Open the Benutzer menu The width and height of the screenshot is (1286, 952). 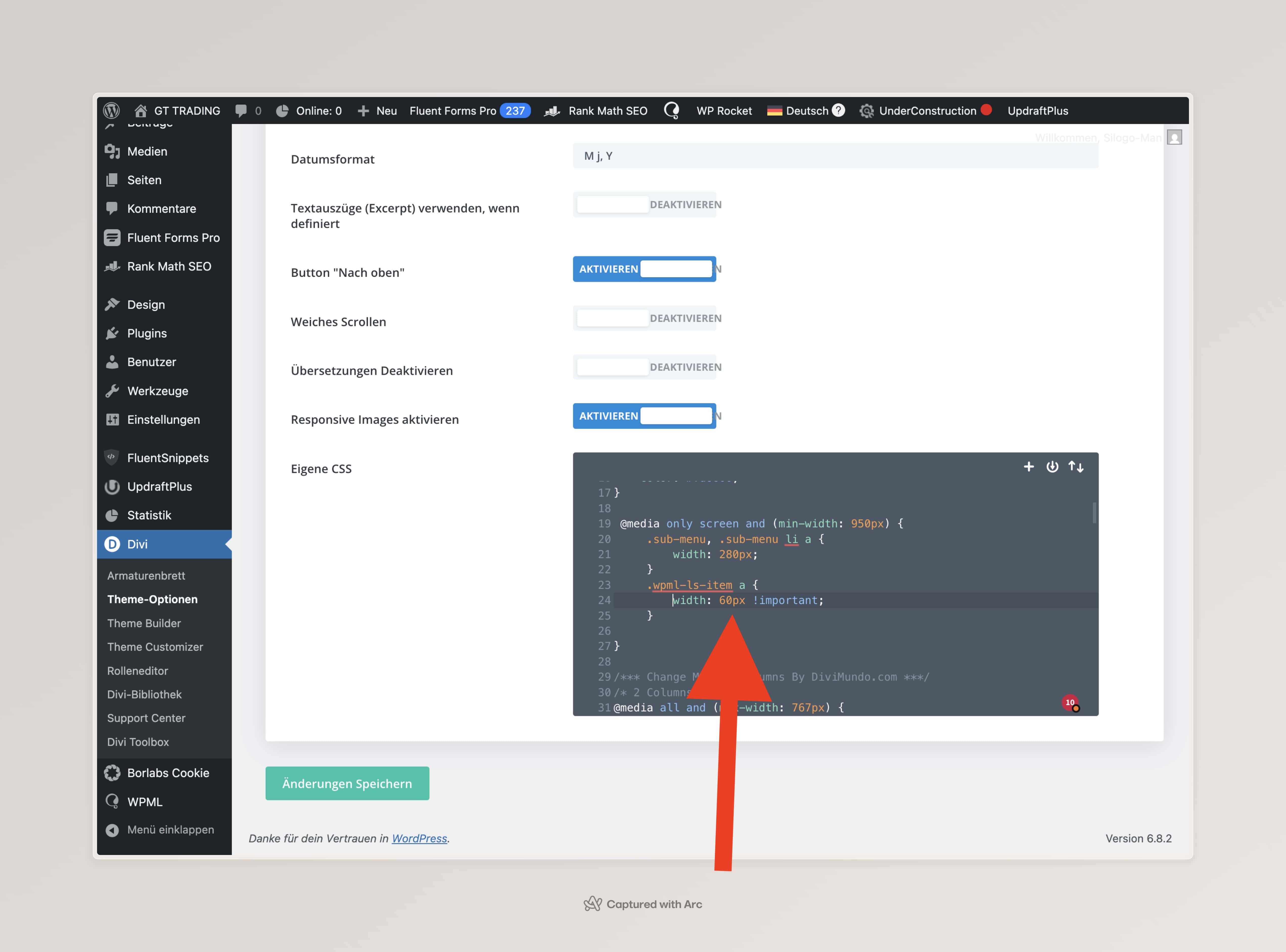[164, 362]
